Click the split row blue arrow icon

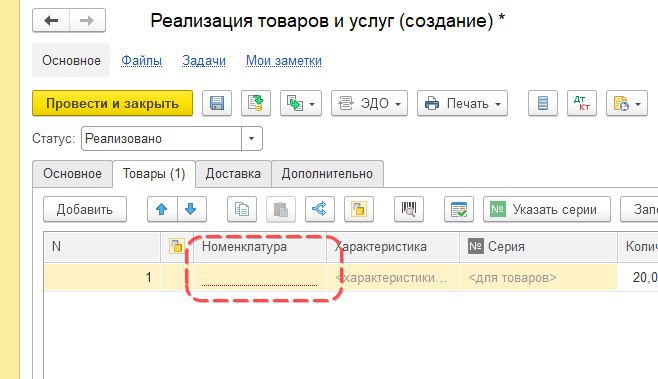pyautogui.click(x=320, y=209)
